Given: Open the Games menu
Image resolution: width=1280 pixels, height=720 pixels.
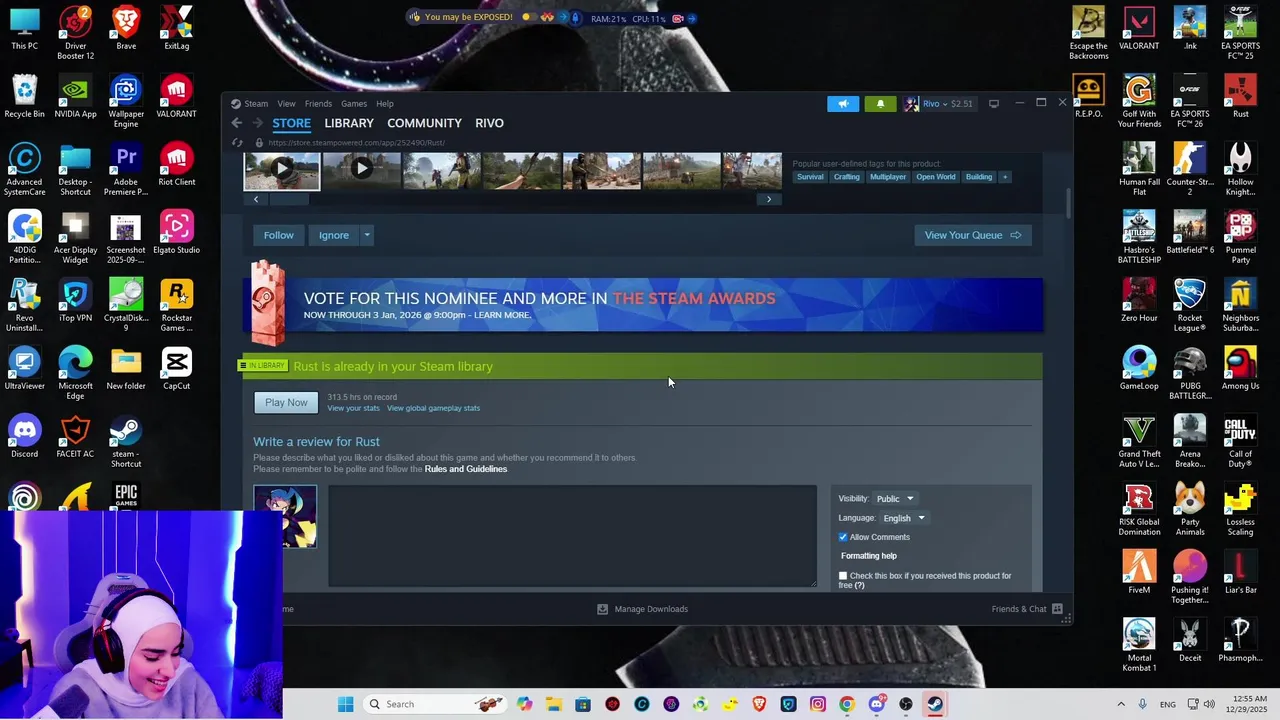Looking at the screenshot, I should coord(354,104).
